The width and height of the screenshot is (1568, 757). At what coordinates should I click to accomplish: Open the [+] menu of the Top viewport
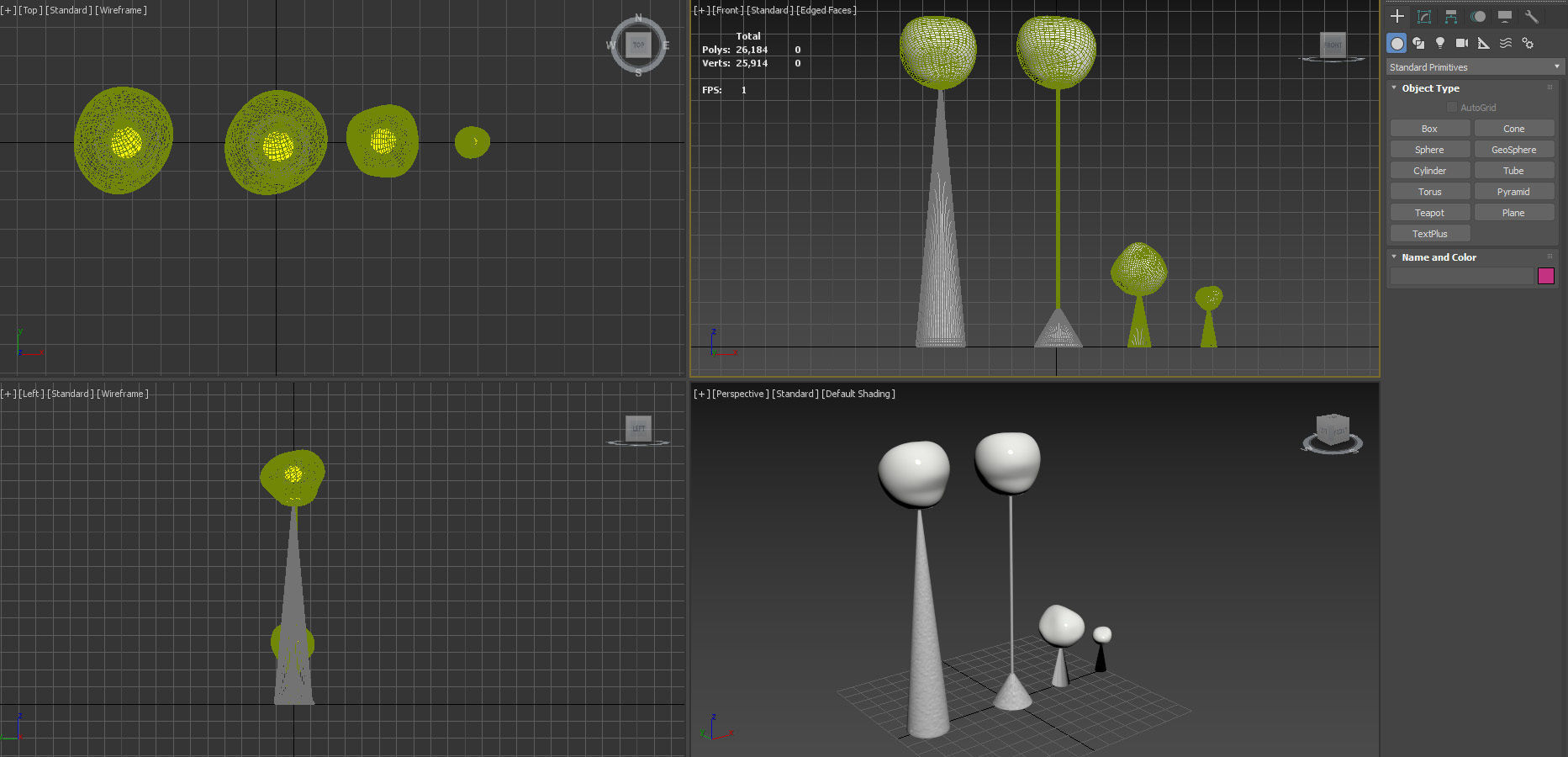8,10
